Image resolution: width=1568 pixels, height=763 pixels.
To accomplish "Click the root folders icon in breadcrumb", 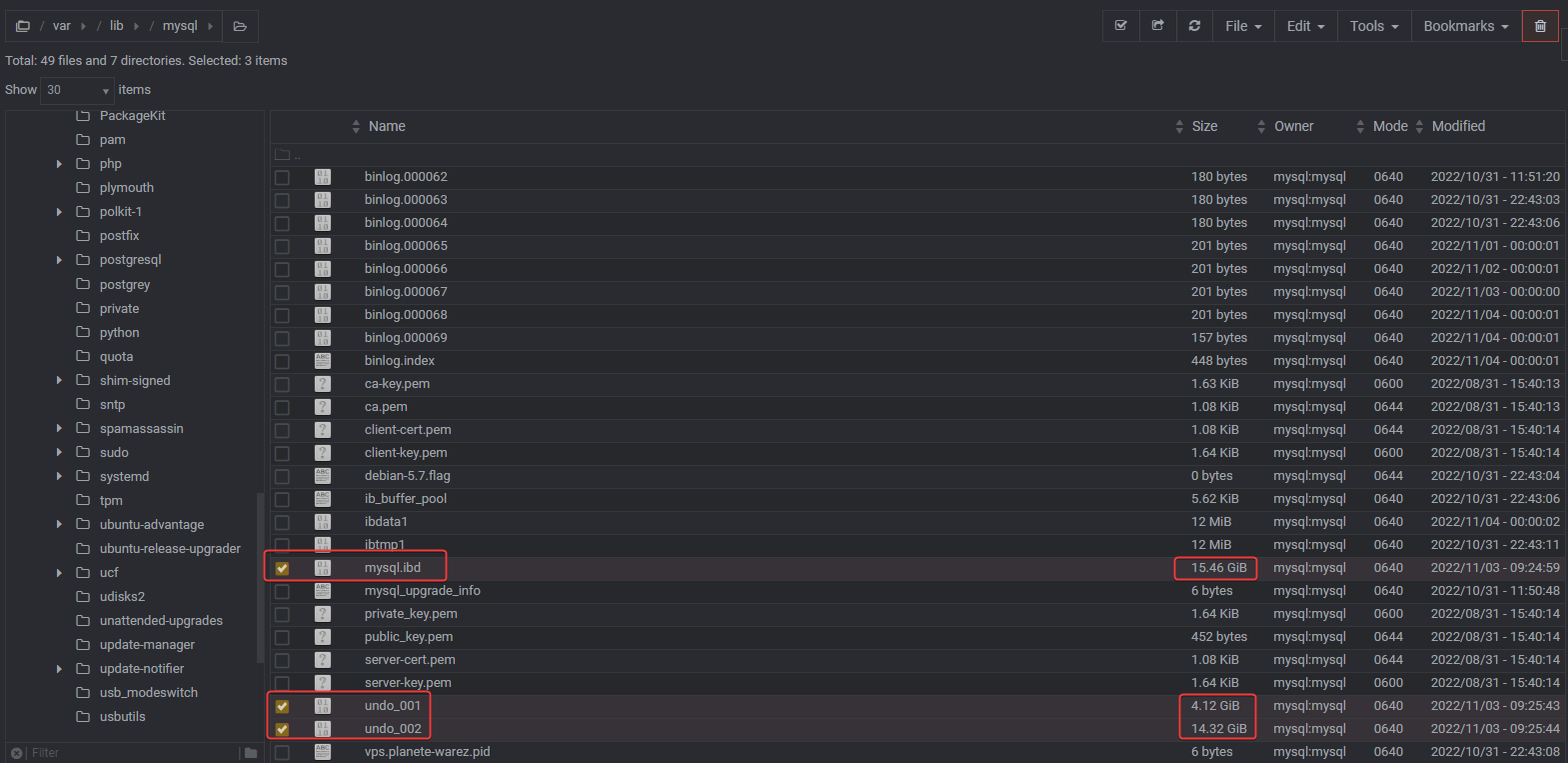I will pos(23,26).
